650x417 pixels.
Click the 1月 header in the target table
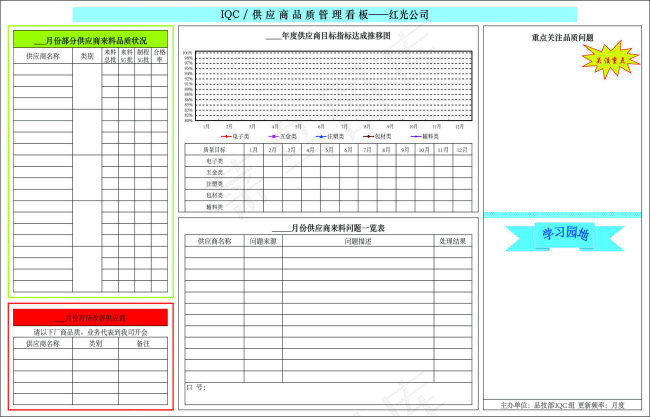coord(254,150)
